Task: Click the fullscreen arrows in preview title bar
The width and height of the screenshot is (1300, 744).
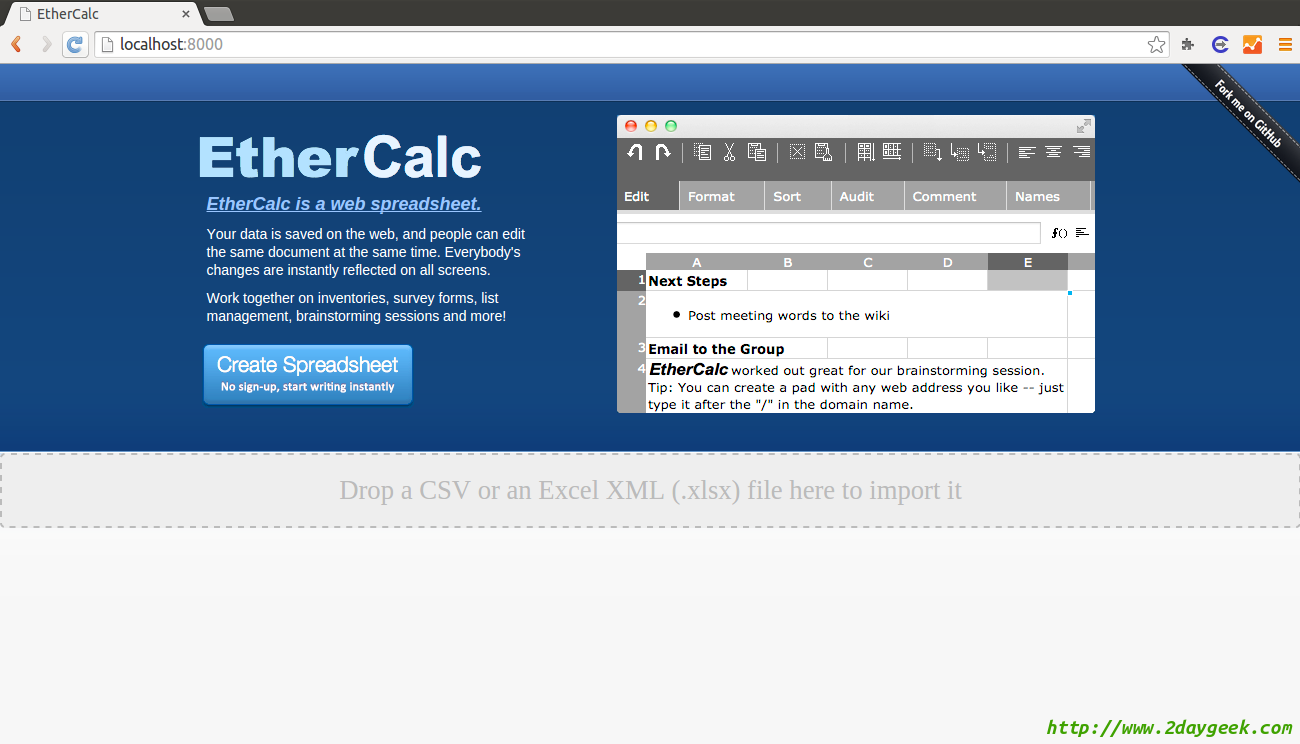Action: (x=1083, y=126)
